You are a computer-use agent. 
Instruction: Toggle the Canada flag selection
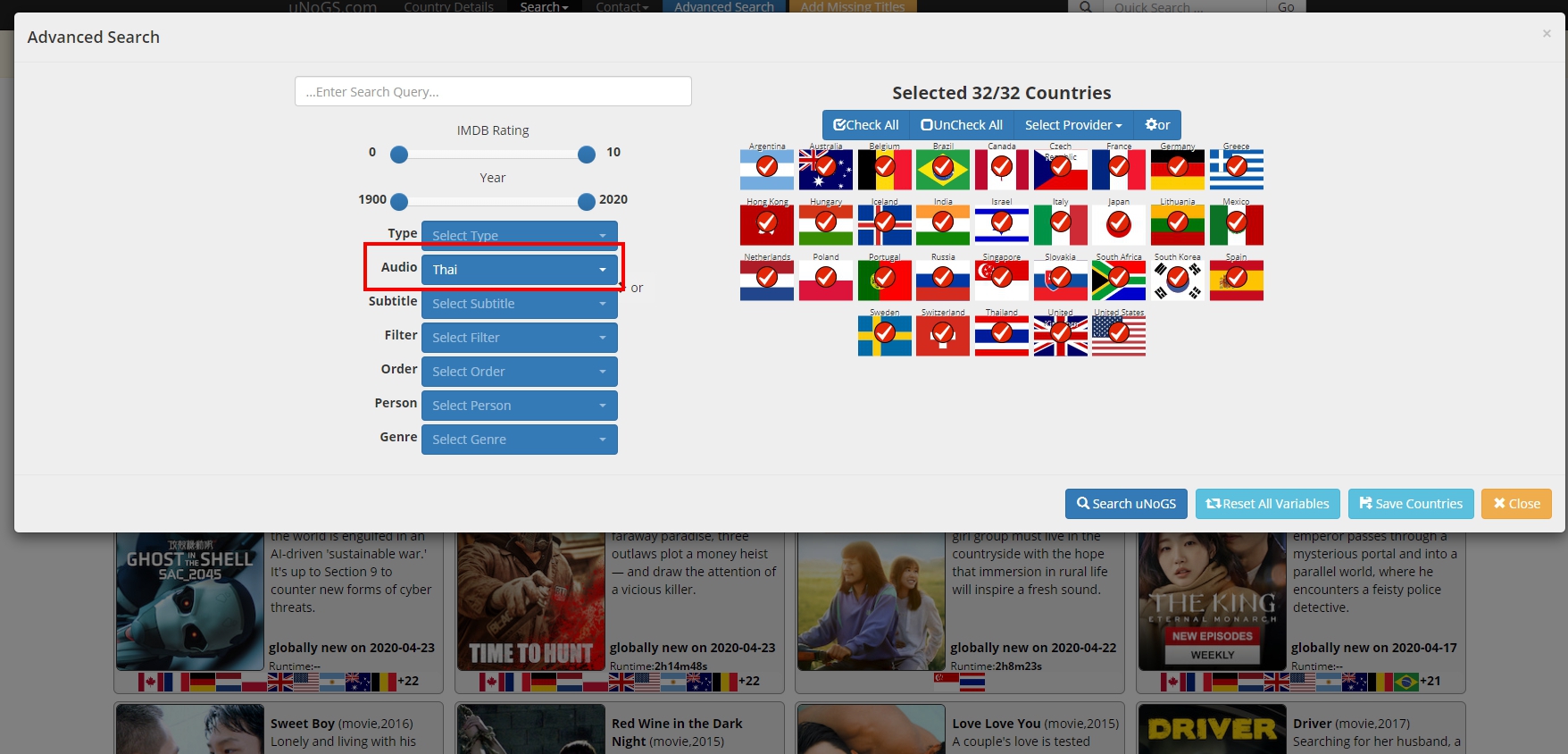(1002, 169)
